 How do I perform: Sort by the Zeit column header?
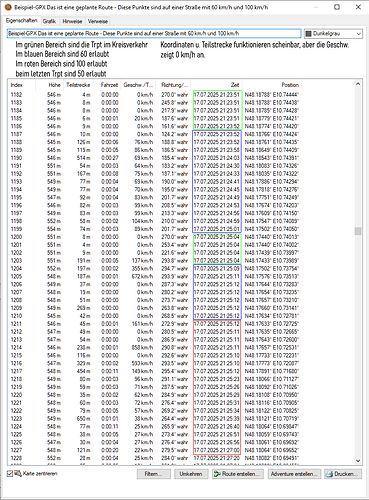217,85
